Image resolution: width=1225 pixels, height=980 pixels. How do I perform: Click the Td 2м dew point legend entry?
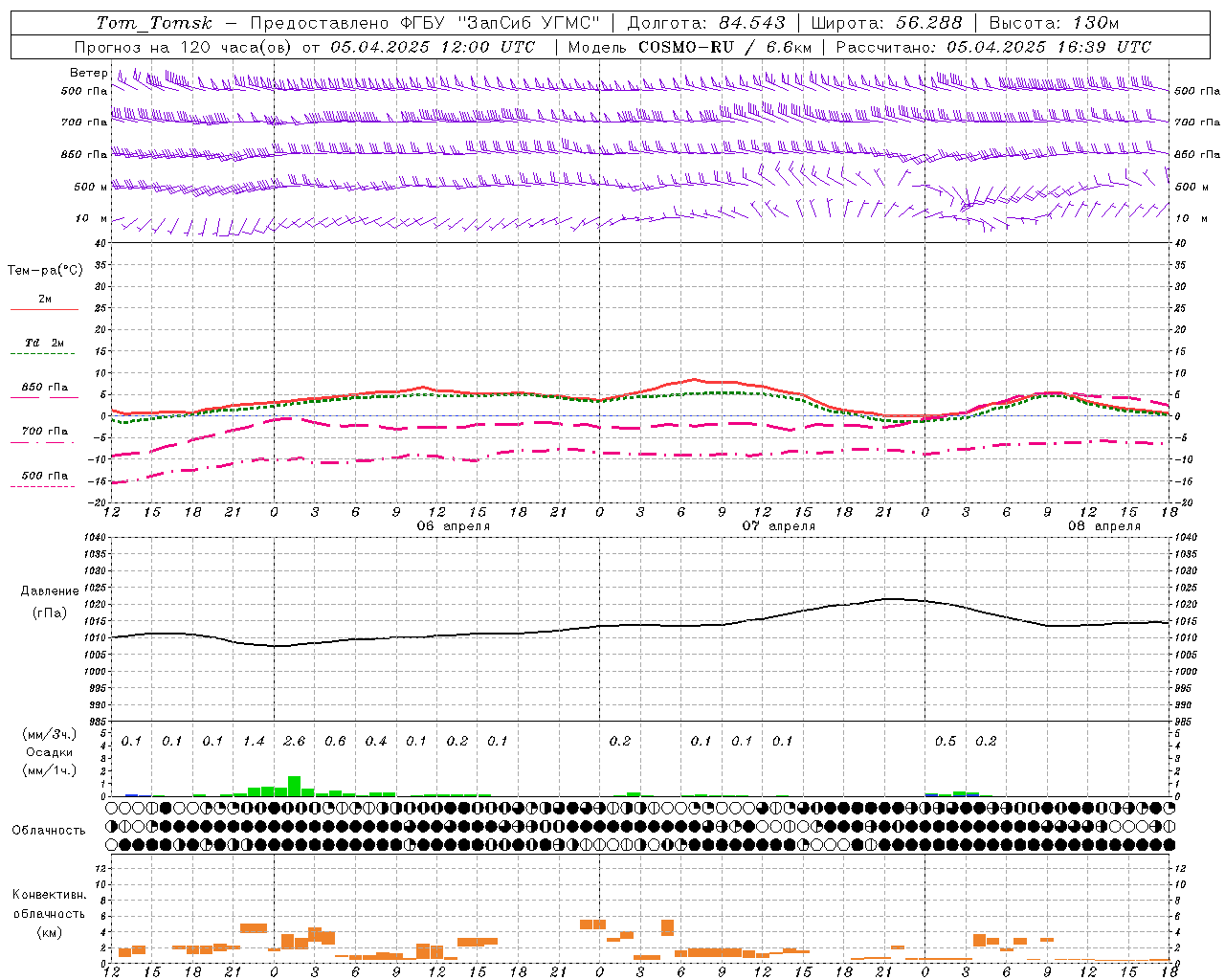coord(45,343)
